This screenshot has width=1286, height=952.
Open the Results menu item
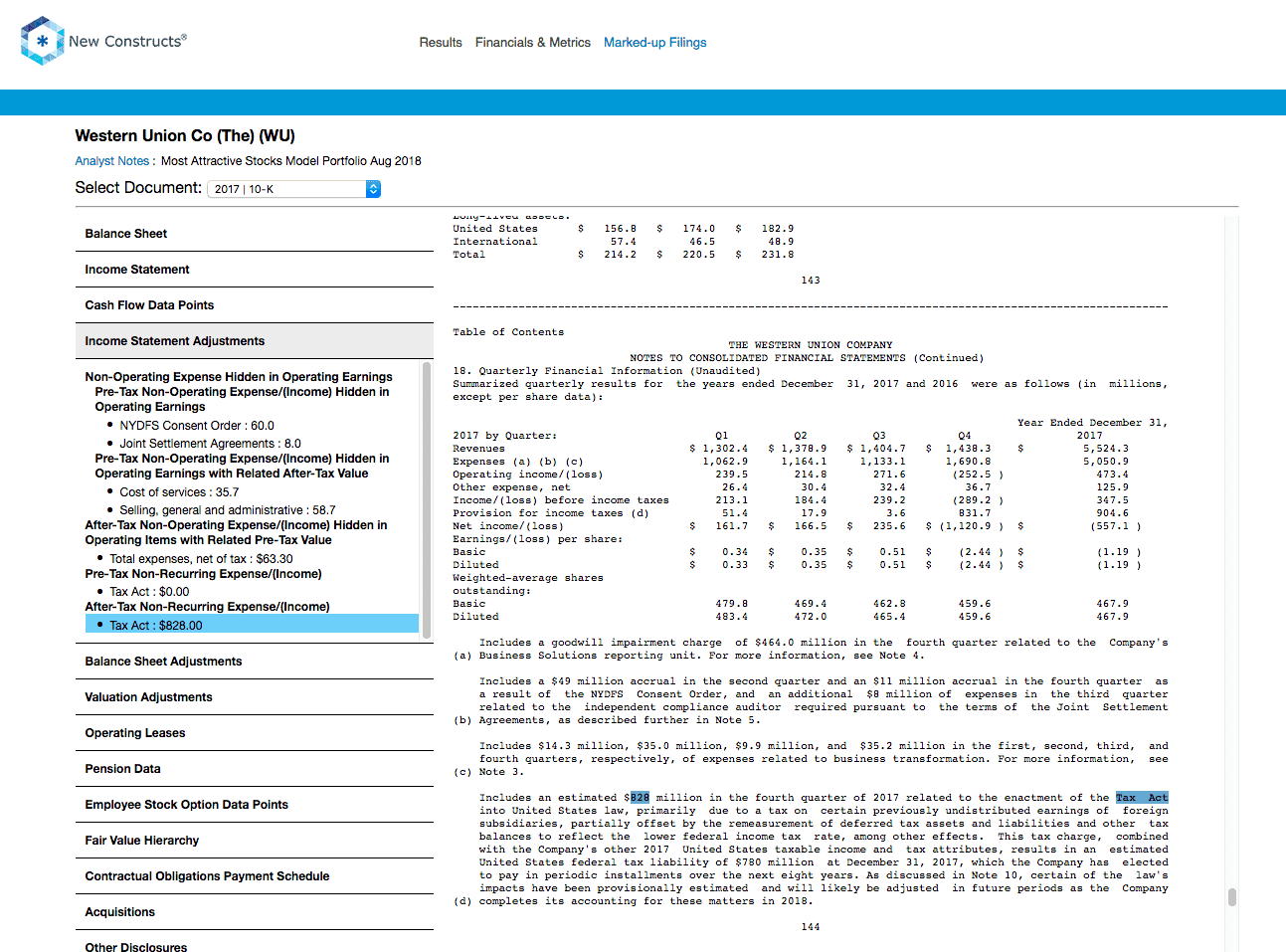441,43
